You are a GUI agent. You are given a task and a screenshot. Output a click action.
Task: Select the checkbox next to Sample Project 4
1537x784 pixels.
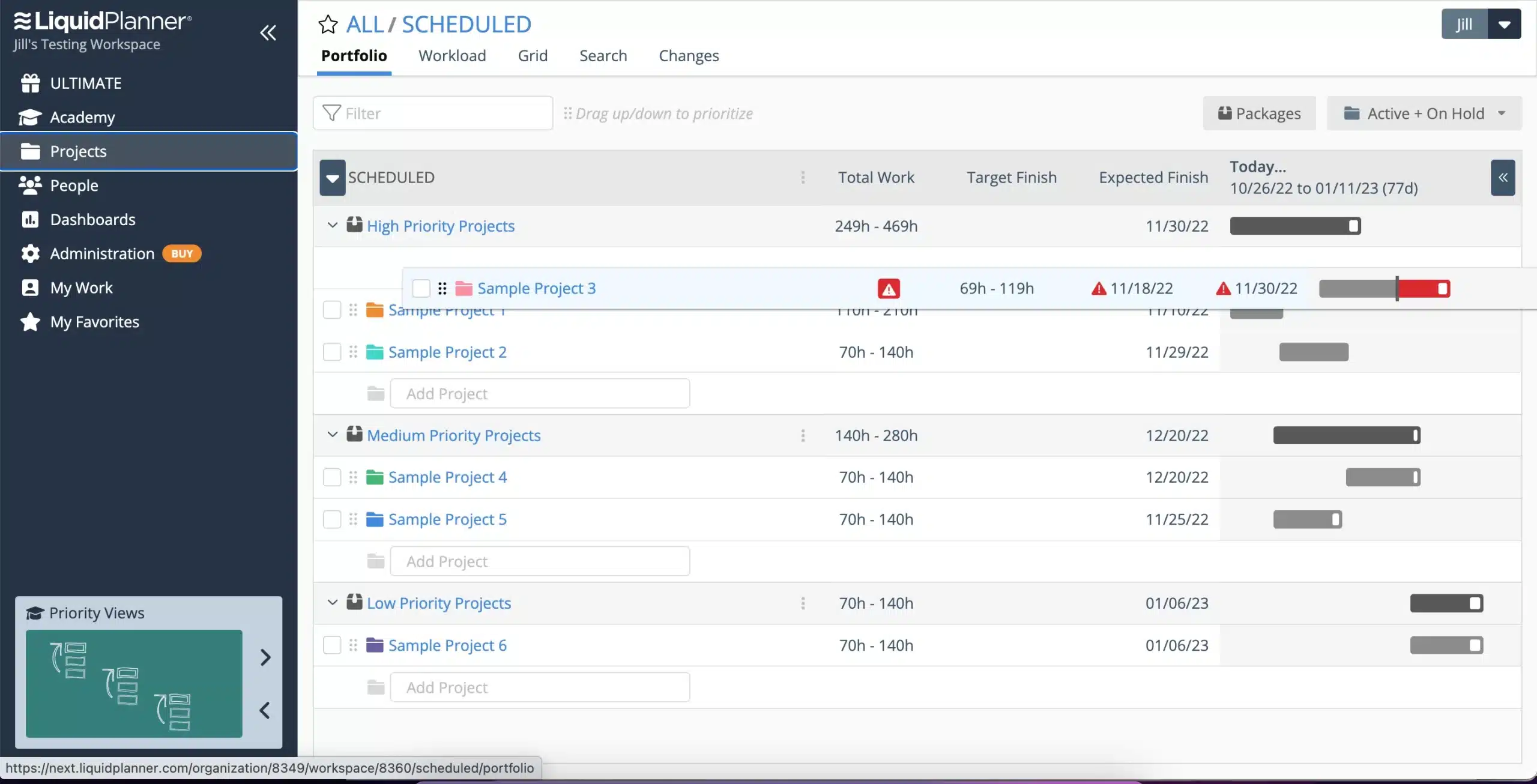(331, 477)
